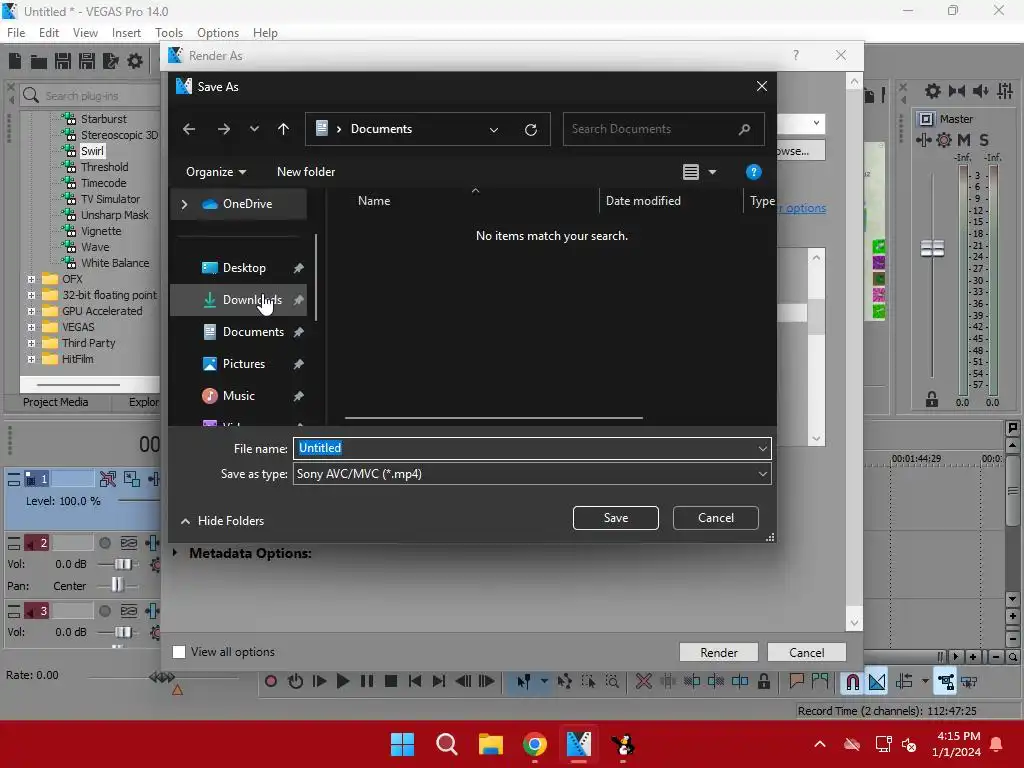Image resolution: width=1024 pixels, height=768 pixels.
Task: Open Save As dialog help icon
Action: pyautogui.click(x=754, y=172)
